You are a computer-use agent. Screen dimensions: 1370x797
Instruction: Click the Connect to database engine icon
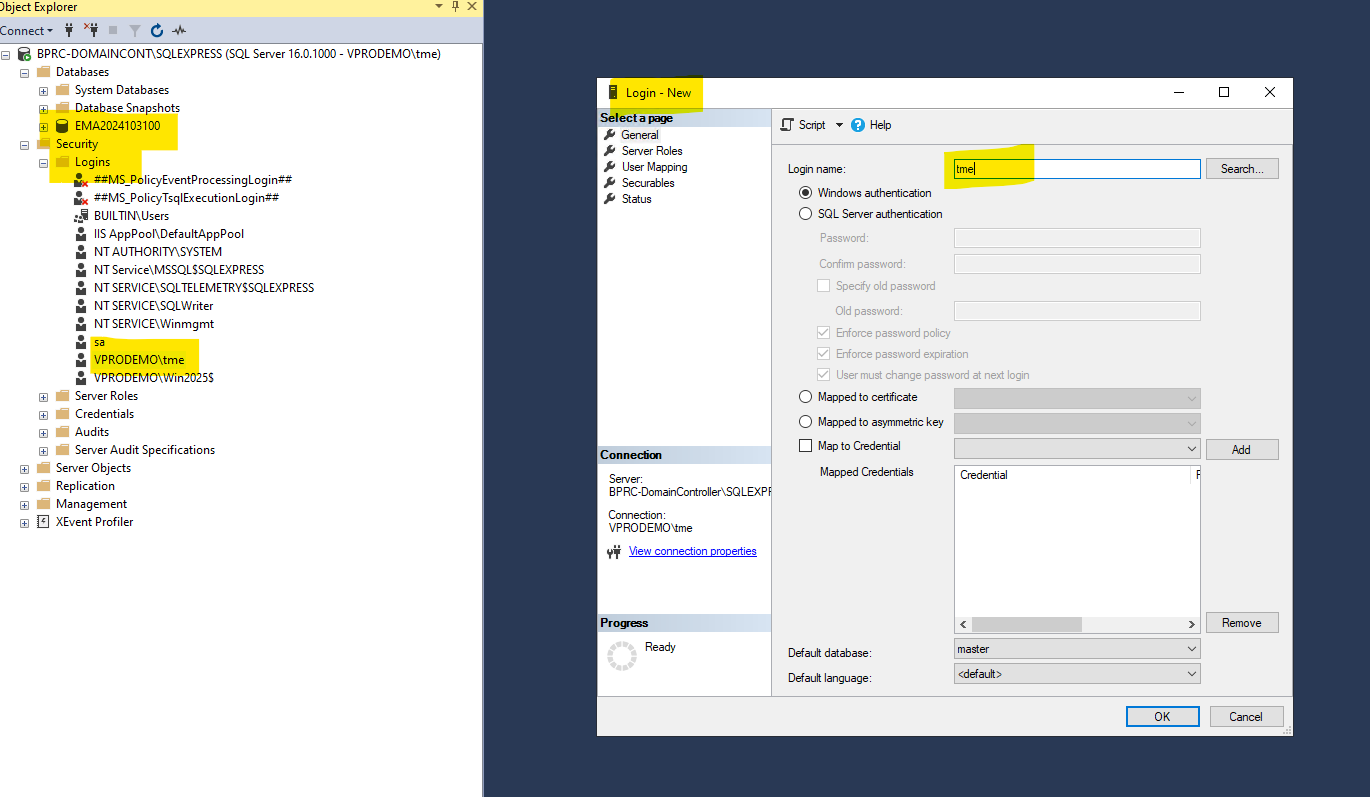[x=69, y=31]
